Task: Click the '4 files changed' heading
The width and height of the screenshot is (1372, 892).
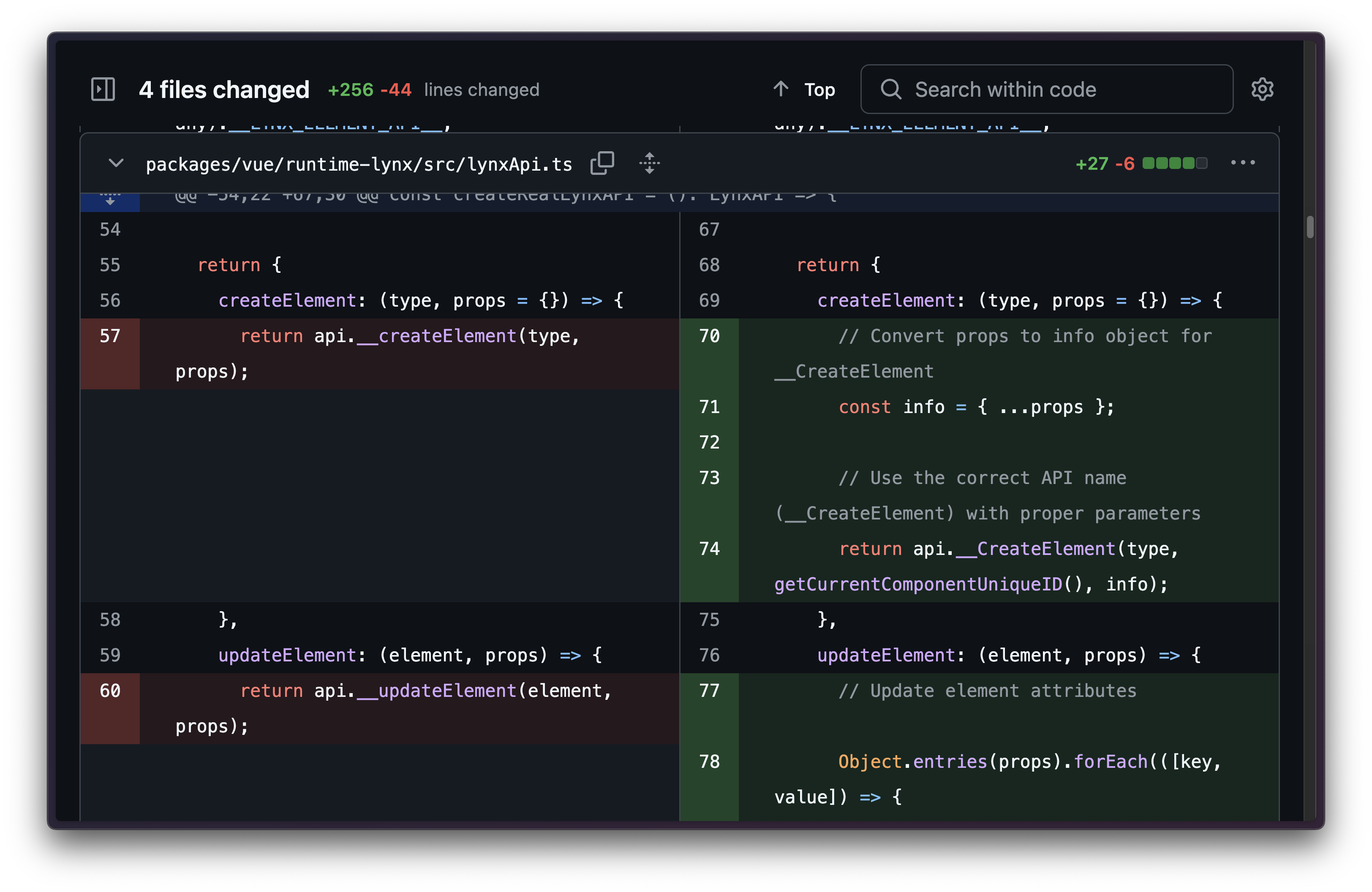Action: coord(224,89)
